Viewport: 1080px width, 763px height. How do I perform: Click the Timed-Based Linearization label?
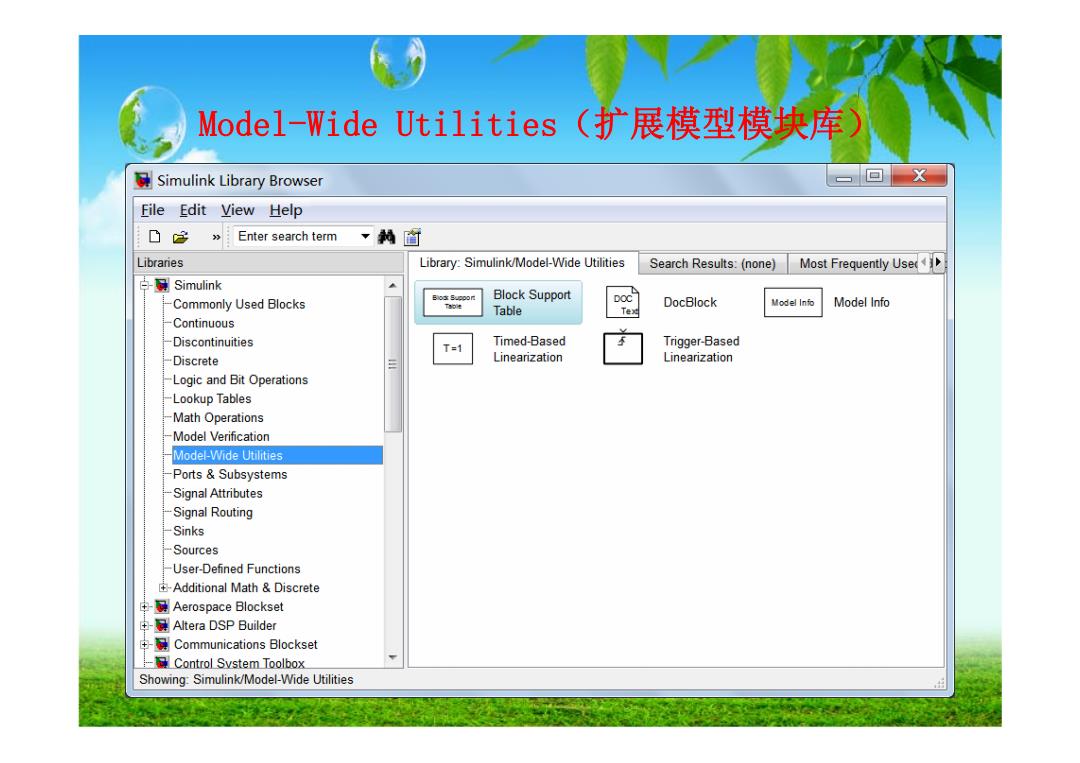[529, 349]
